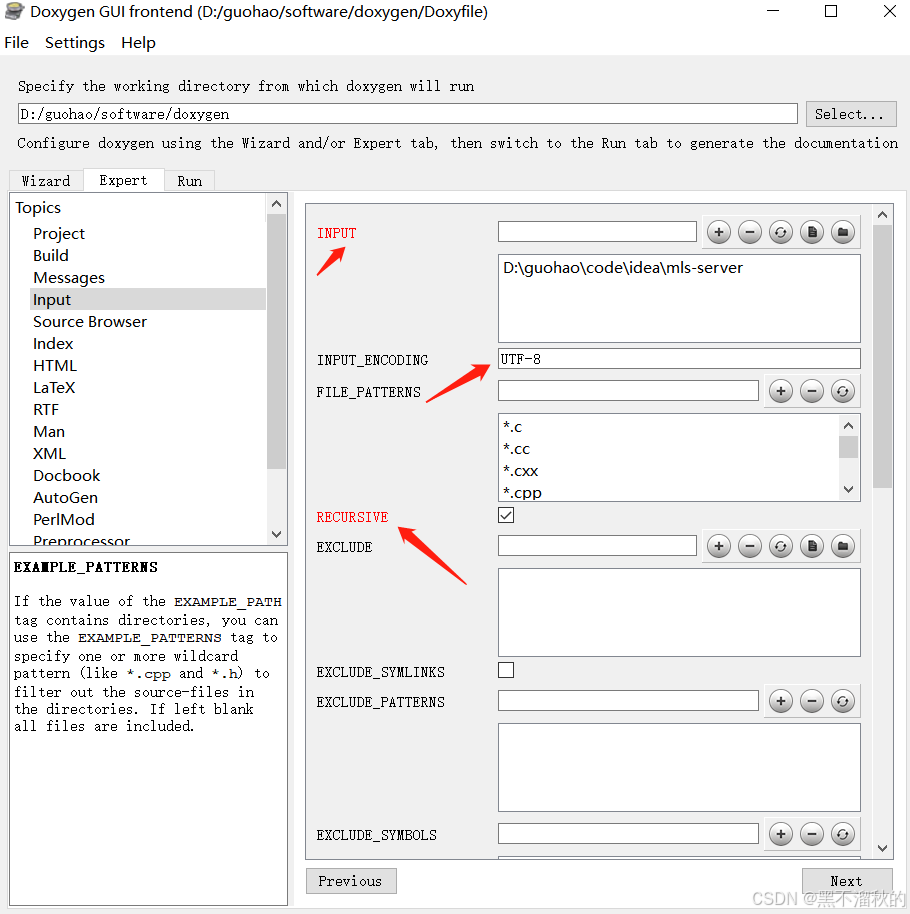This screenshot has height=914, width=910.
Task: Click the INPUT_ENCODING field showing UTF-8
Action: click(679, 358)
